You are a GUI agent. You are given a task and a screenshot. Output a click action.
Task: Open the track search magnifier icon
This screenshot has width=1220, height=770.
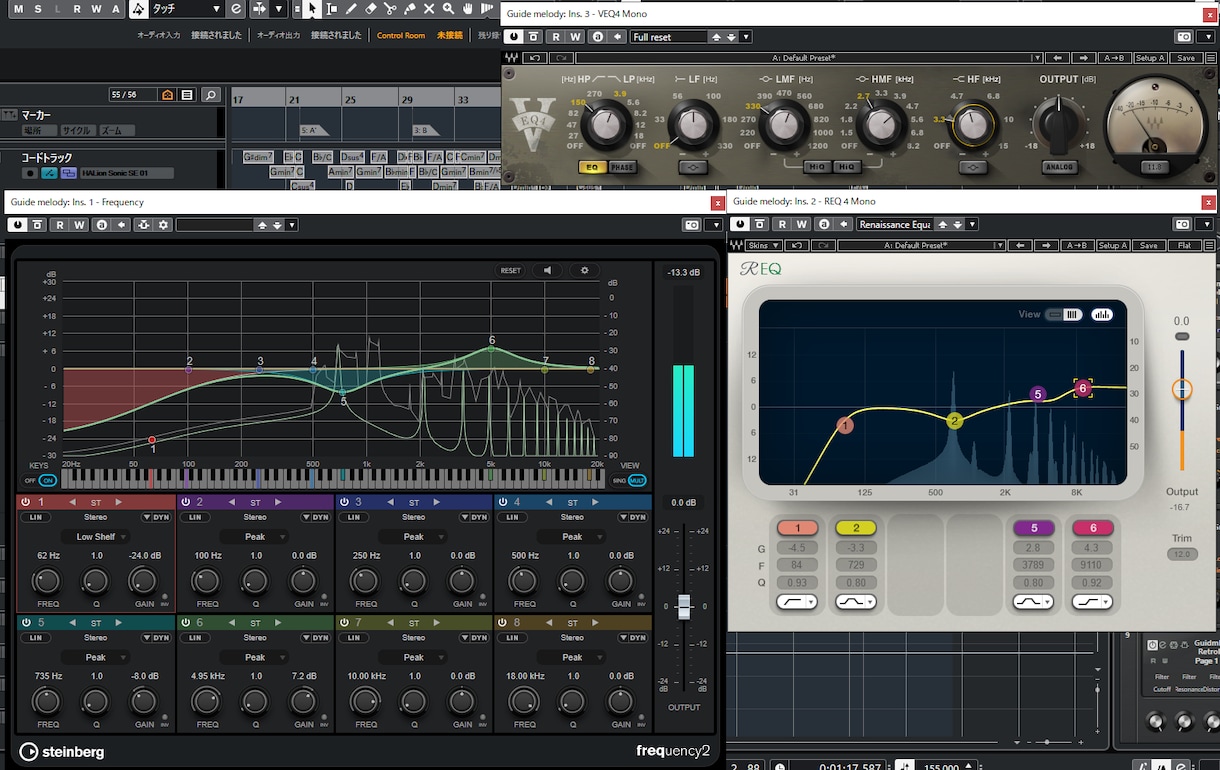point(210,95)
